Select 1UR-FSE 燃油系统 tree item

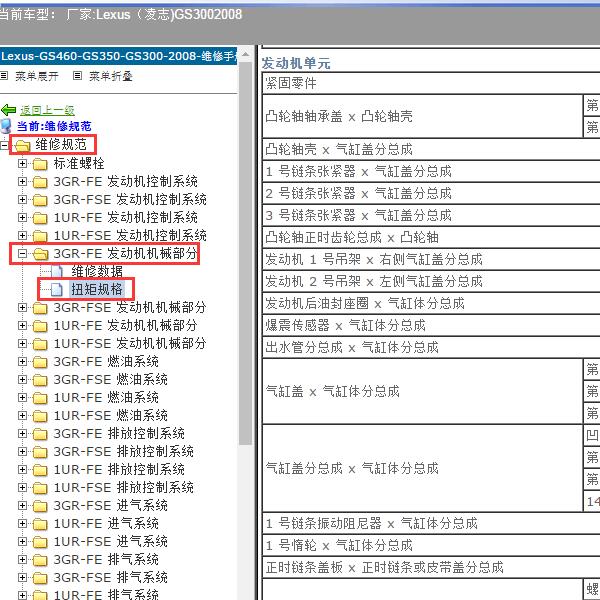coord(111,416)
